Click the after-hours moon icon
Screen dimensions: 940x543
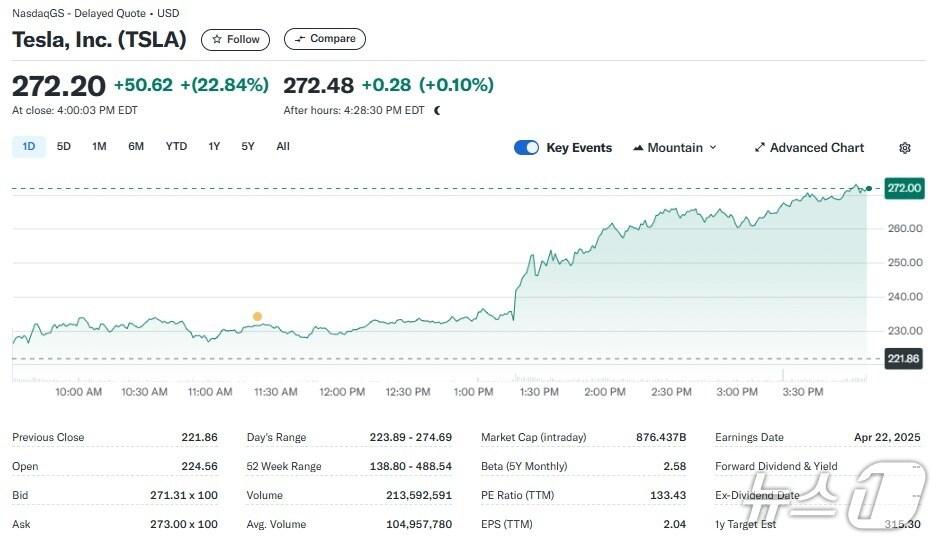tap(437, 110)
